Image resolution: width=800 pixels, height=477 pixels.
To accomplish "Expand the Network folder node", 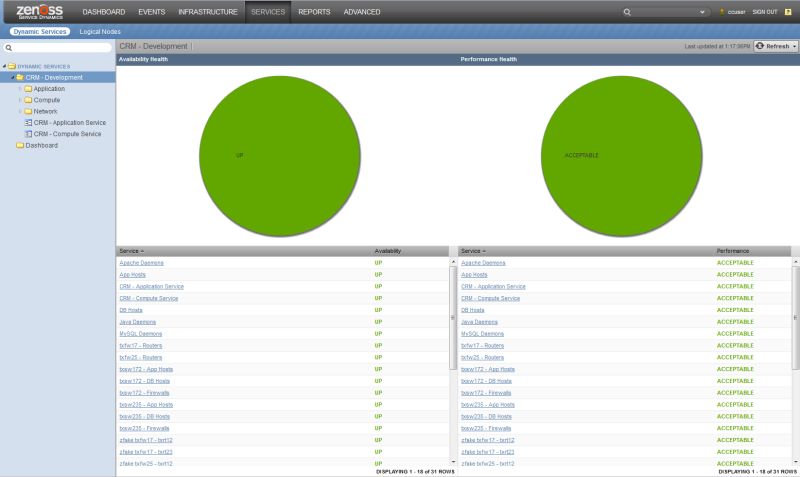I will [20, 111].
